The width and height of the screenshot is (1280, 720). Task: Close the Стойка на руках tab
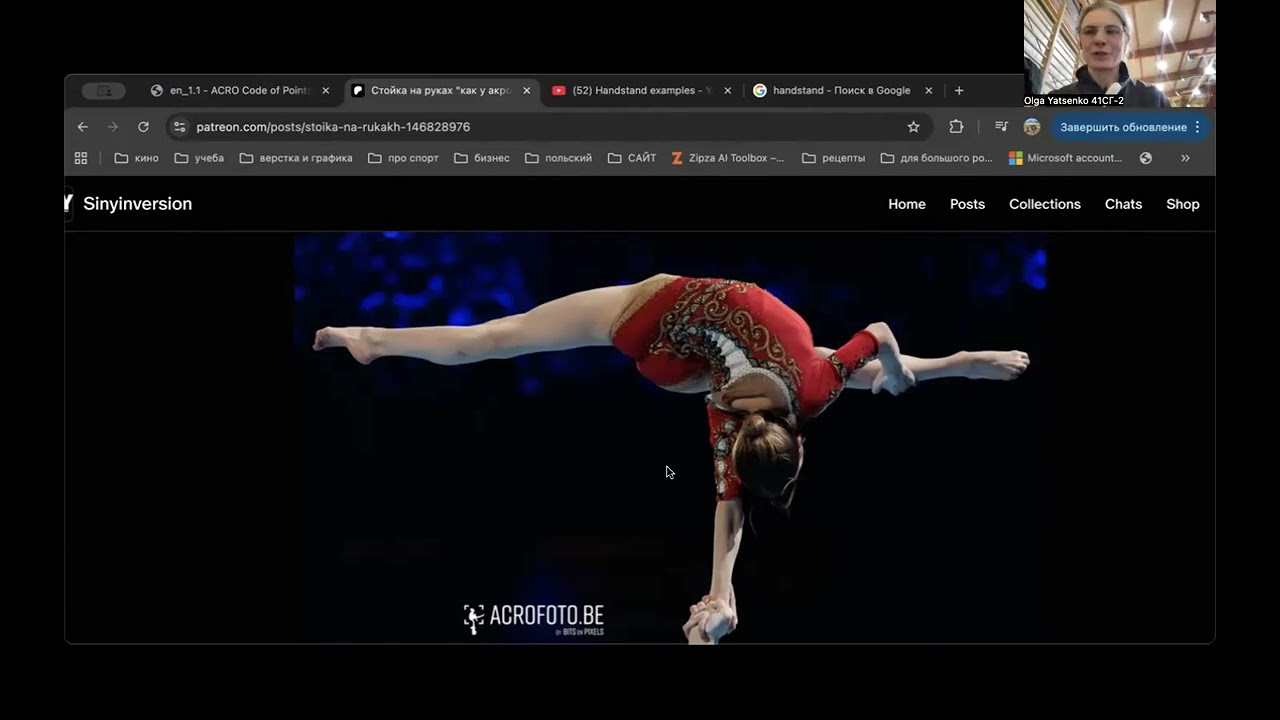527,90
